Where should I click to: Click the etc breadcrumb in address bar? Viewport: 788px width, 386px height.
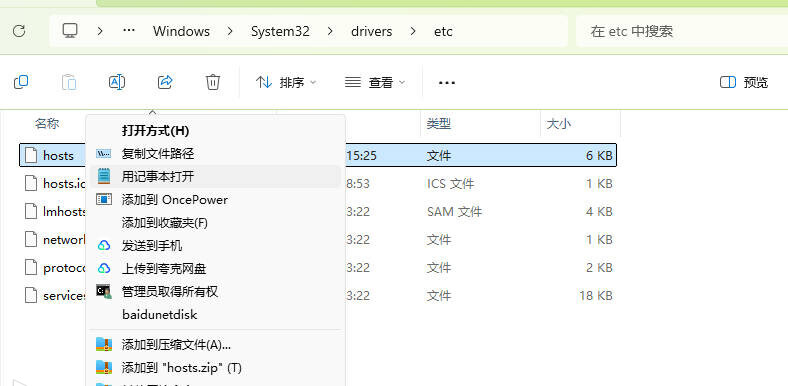(443, 31)
